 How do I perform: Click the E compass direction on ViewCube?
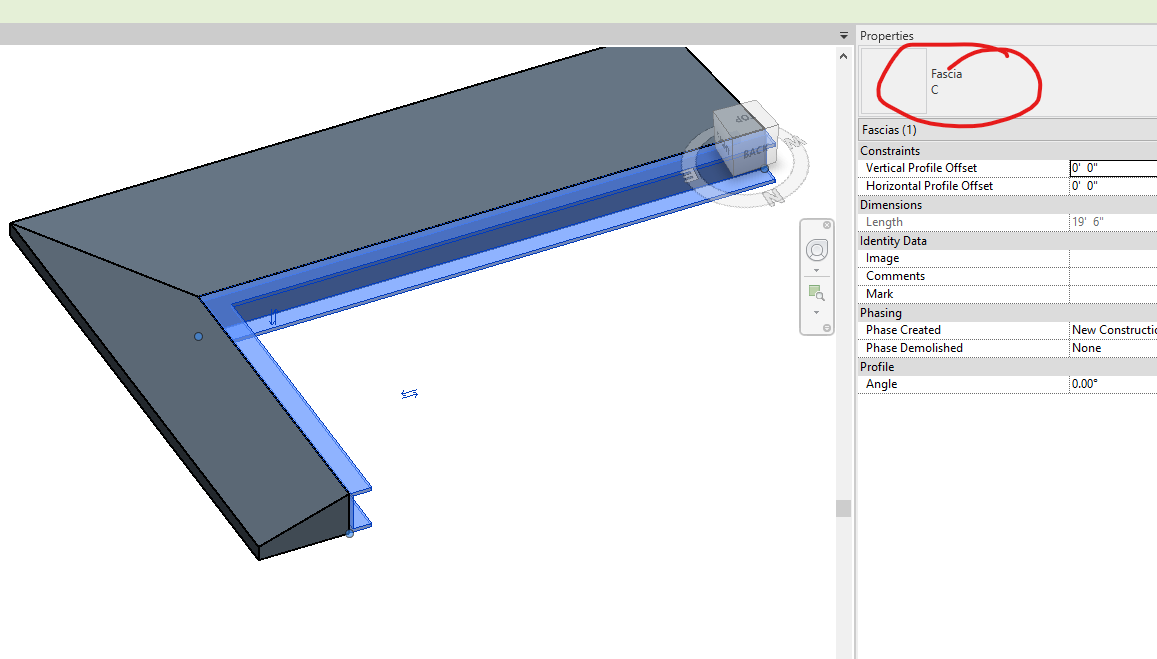689,176
